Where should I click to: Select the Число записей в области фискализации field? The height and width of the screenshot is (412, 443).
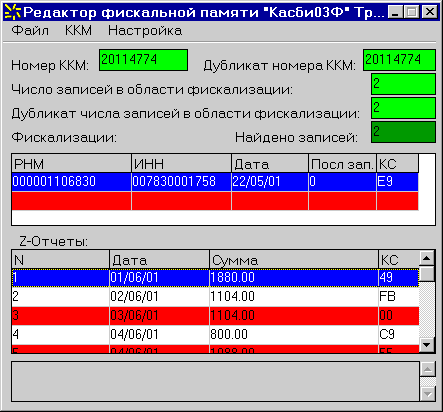(403, 84)
